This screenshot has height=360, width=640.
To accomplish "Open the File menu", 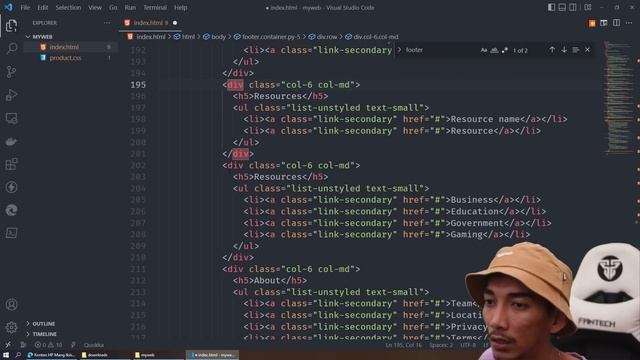I will (x=25, y=7).
